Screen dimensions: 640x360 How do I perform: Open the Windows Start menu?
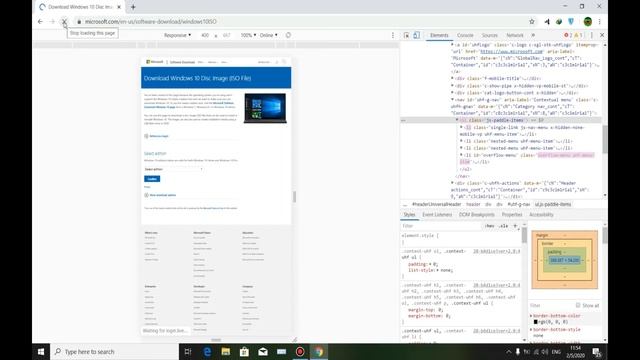[x=41, y=351]
